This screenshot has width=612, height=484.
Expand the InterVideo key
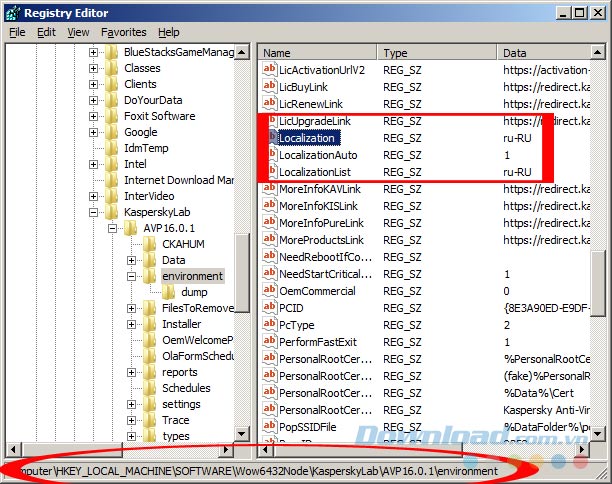click(93, 196)
